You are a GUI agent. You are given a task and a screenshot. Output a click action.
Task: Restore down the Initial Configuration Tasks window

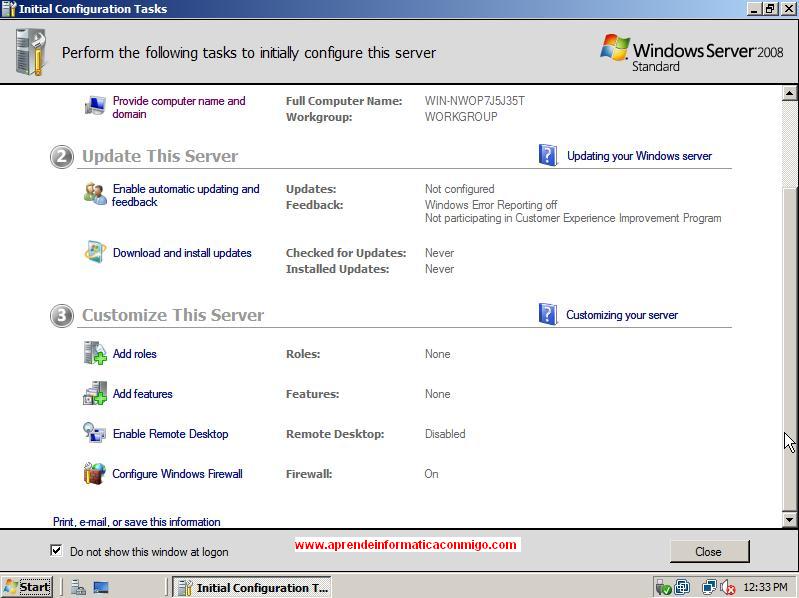(770, 9)
